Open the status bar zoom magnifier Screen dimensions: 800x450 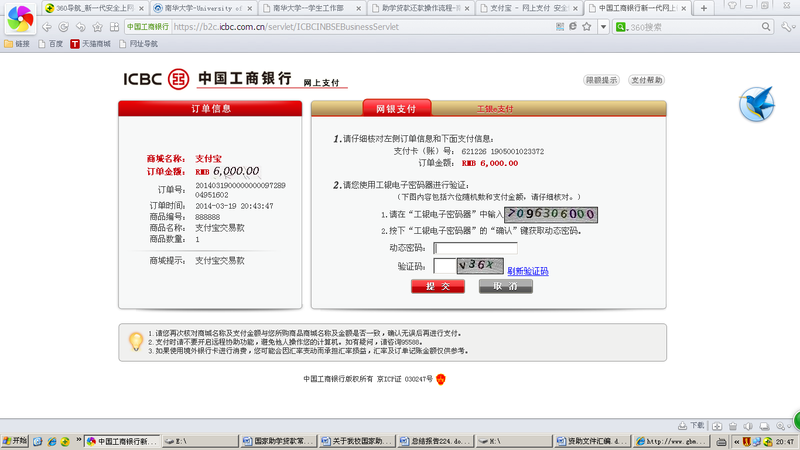(781, 426)
